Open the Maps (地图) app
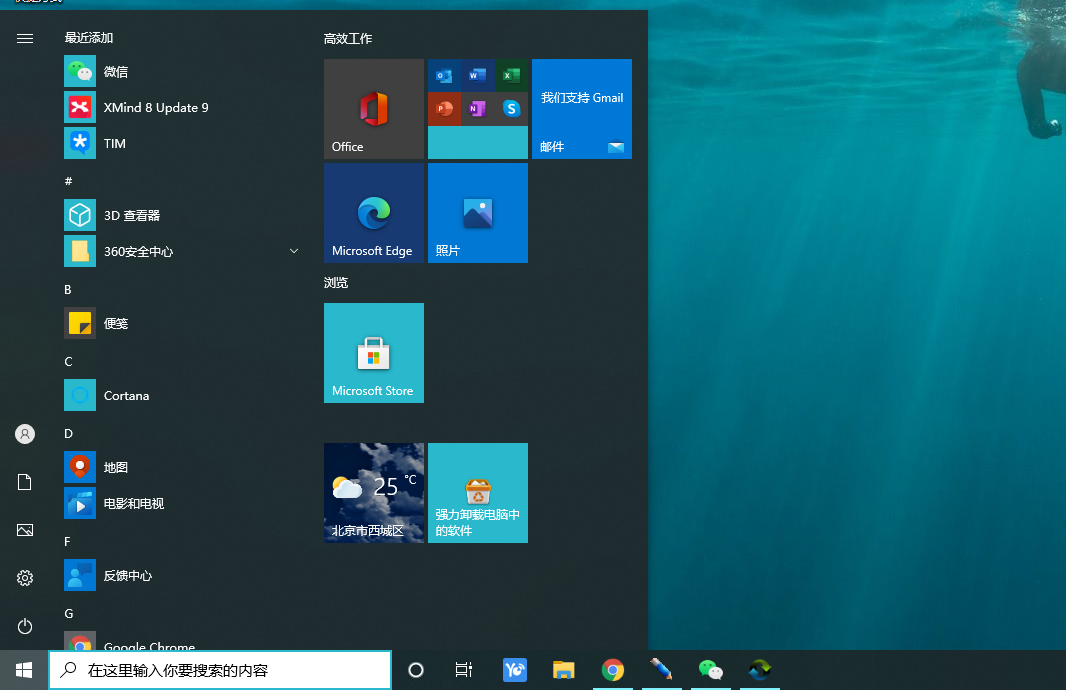The height and width of the screenshot is (690, 1066). click(x=115, y=468)
